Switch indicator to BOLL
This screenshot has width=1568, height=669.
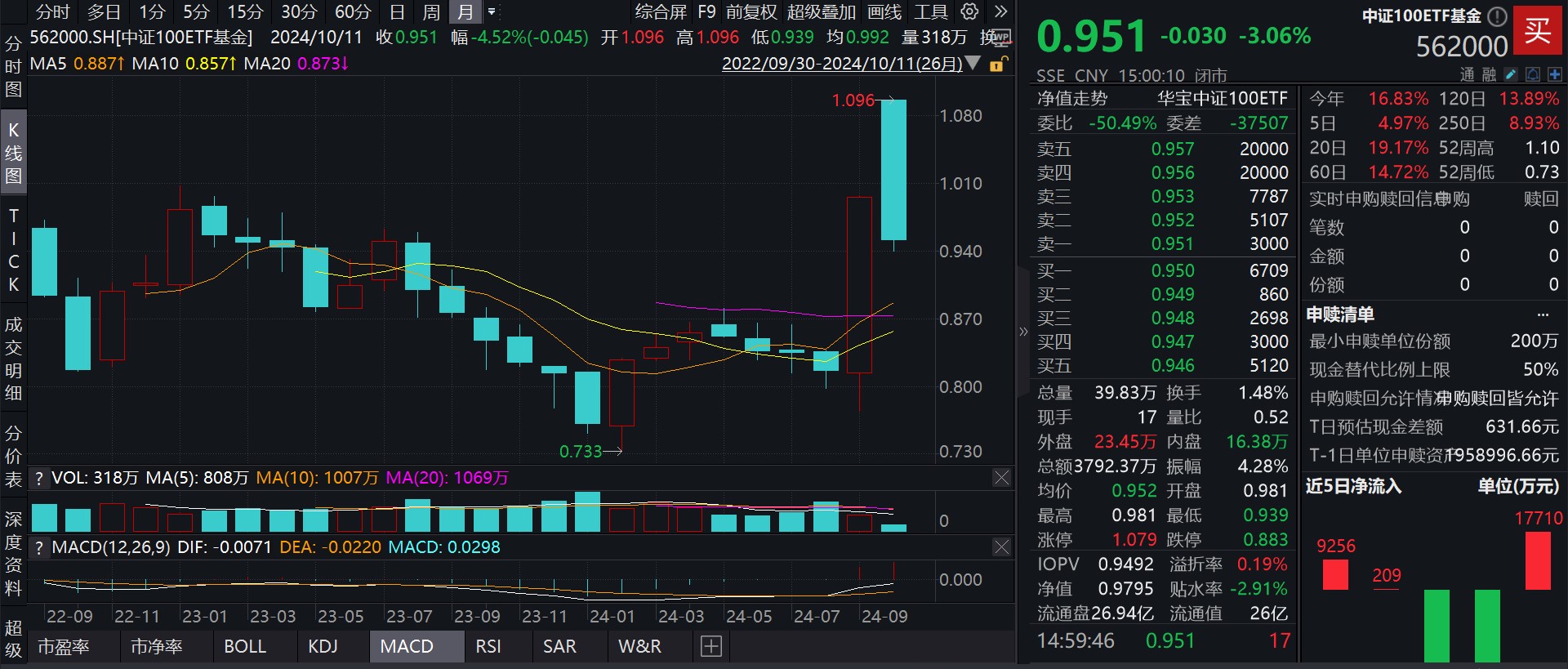[x=245, y=646]
